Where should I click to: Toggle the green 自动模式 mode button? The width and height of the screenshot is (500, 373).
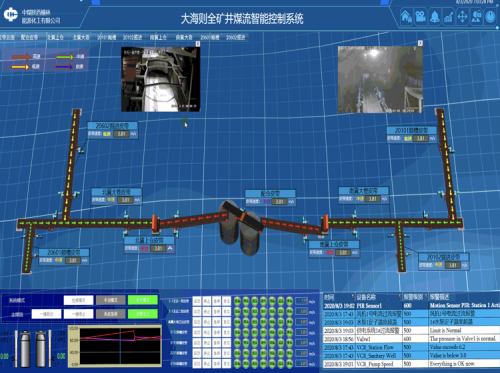pyautogui.click(x=143, y=300)
